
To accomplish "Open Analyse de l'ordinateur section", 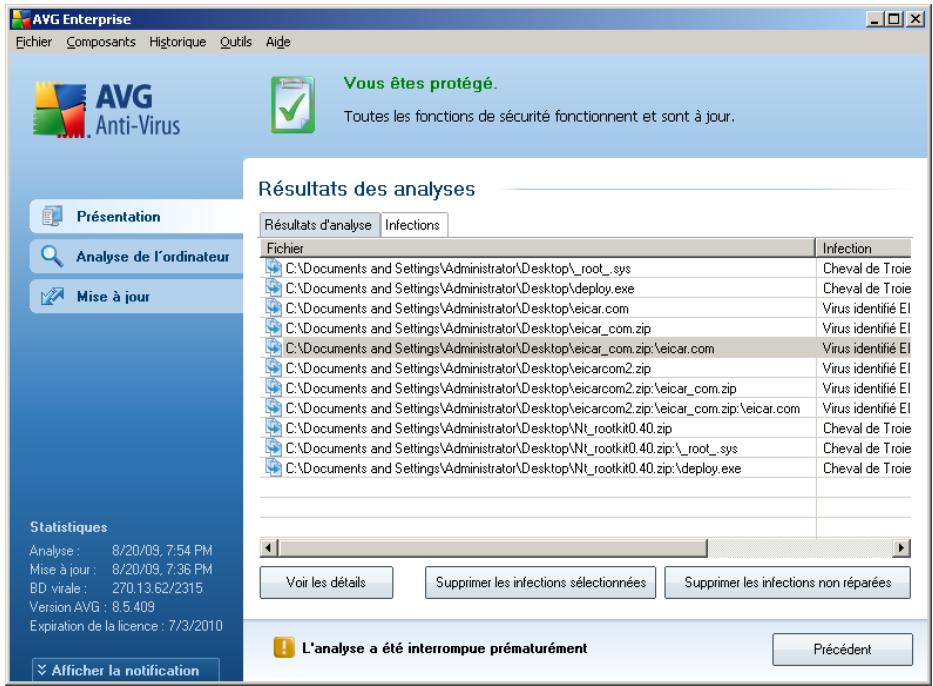I will tap(137, 256).
